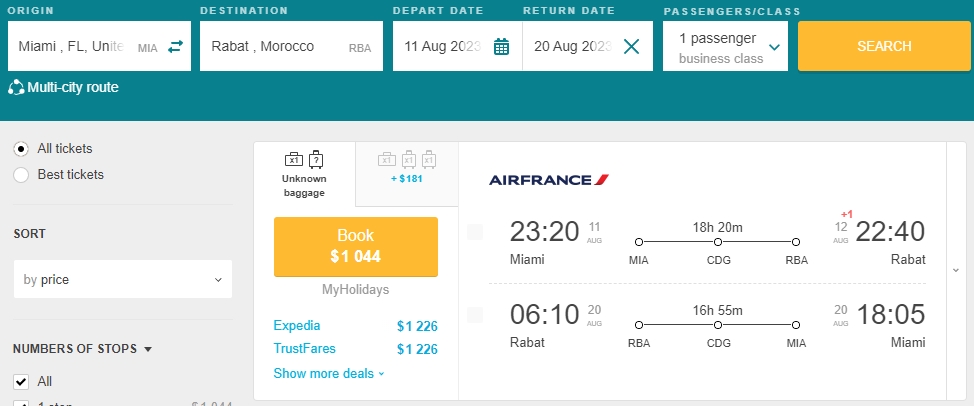Collapse the Numbers of Stops section
974x406 pixels.
(x=148, y=349)
